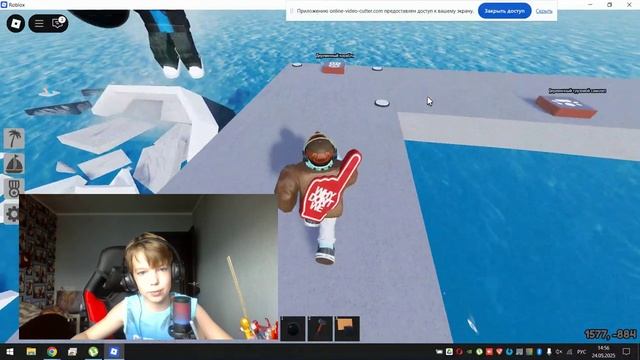This screenshot has height=360, width=640.
Task: Open the Windows notification center
Action: tap(627, 351)
